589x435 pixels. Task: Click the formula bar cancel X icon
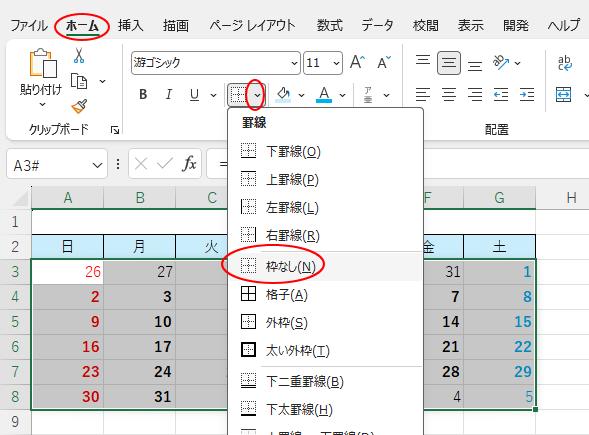141,164
